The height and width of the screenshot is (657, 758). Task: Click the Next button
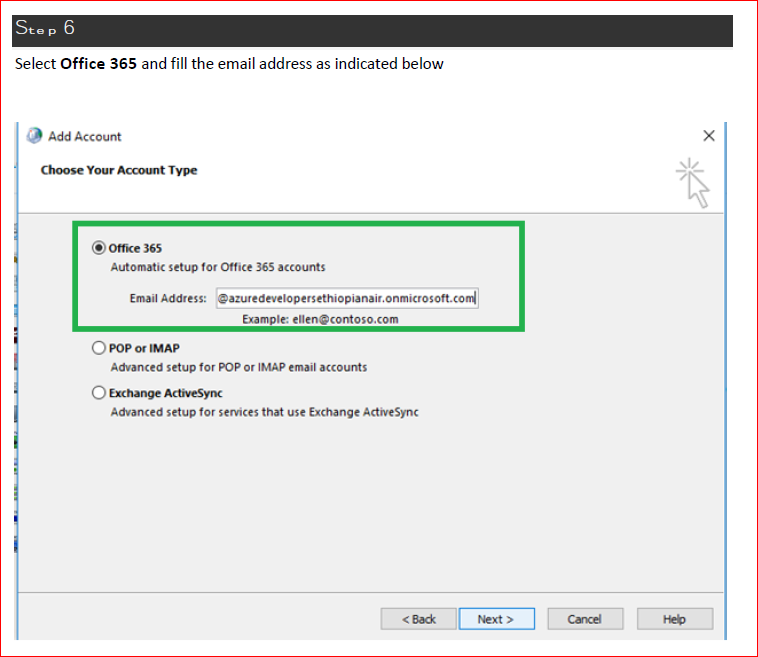click(x=496, y=619)
